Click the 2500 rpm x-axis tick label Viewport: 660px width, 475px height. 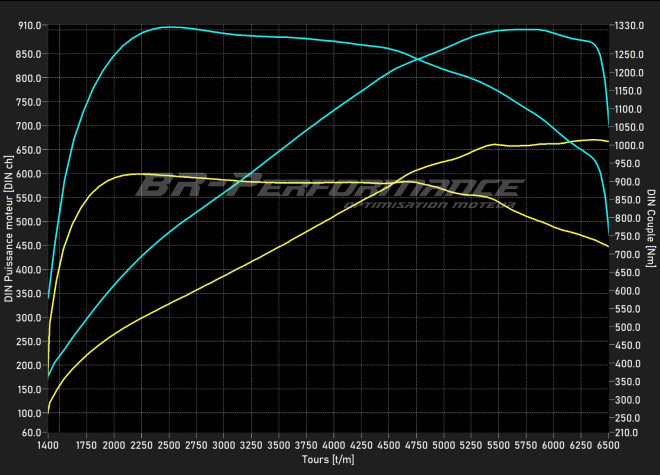coord(168,446)
